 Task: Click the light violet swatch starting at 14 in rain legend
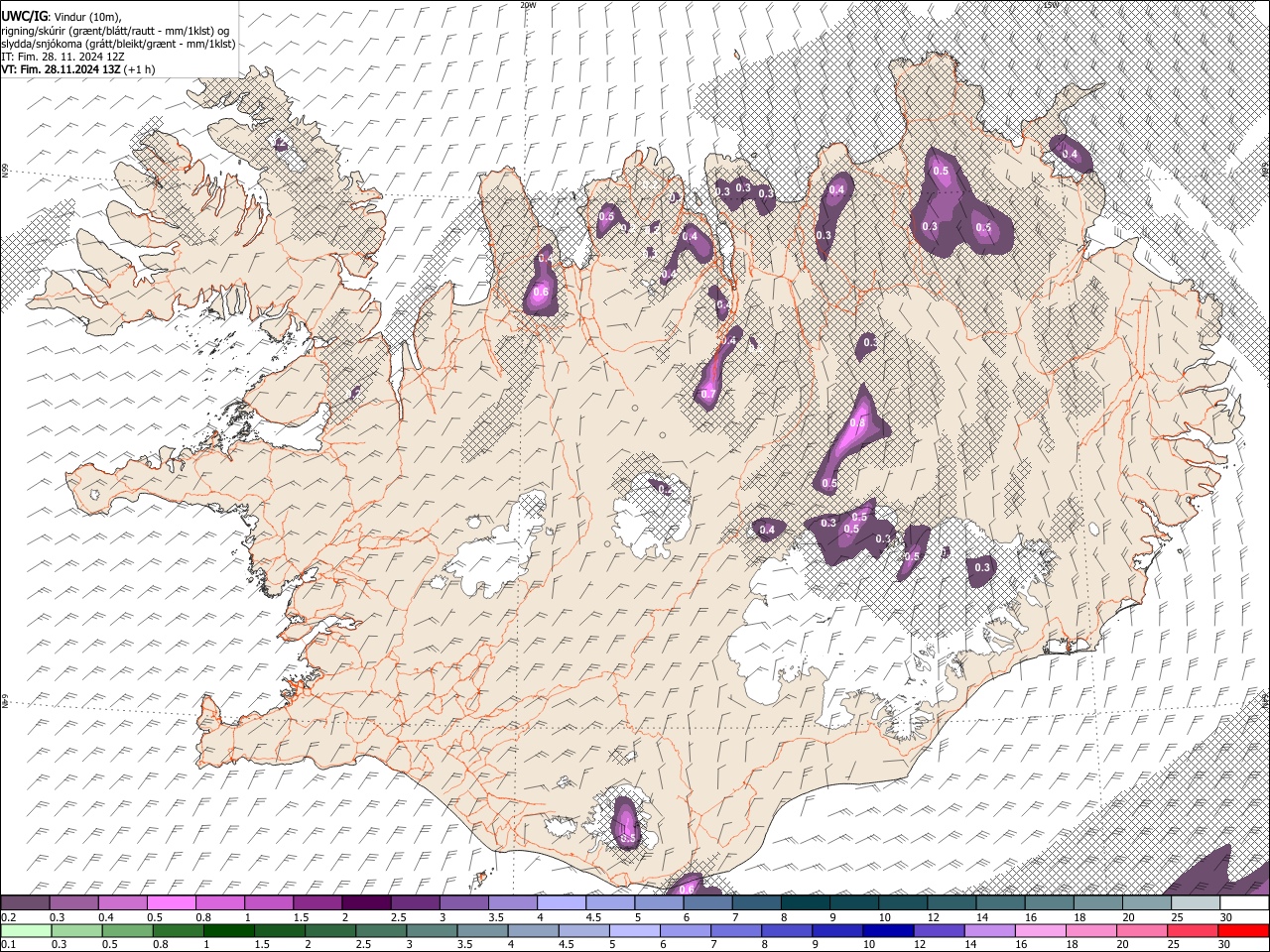(990, 930)
